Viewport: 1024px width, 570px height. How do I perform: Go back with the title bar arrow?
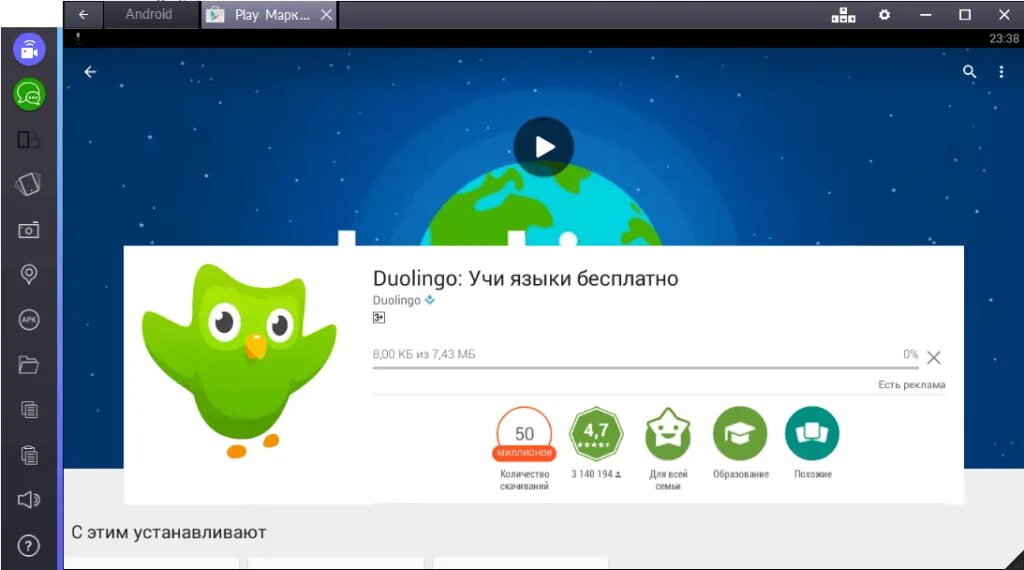84,14
